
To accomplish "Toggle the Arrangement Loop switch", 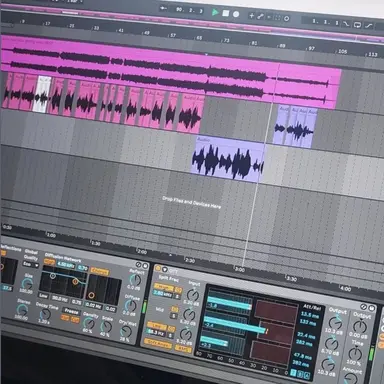I will tap(357, 25).
